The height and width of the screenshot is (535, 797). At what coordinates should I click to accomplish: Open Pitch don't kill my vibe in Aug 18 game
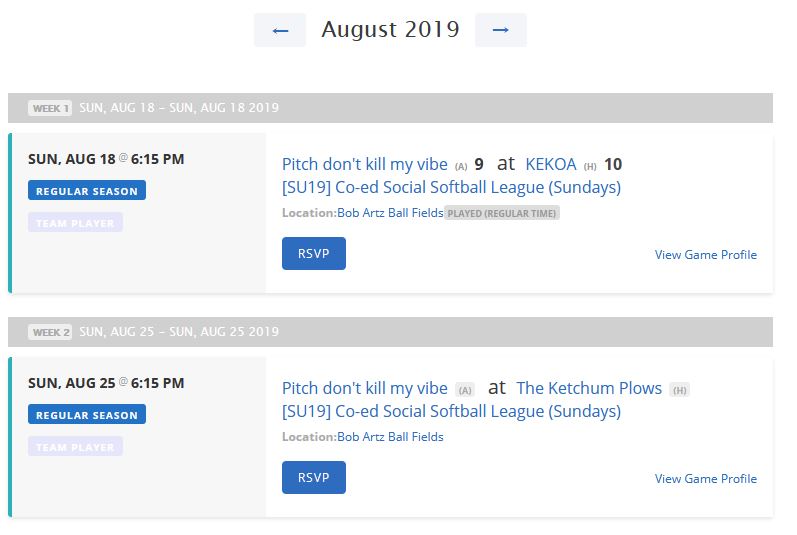coord(365,164)
